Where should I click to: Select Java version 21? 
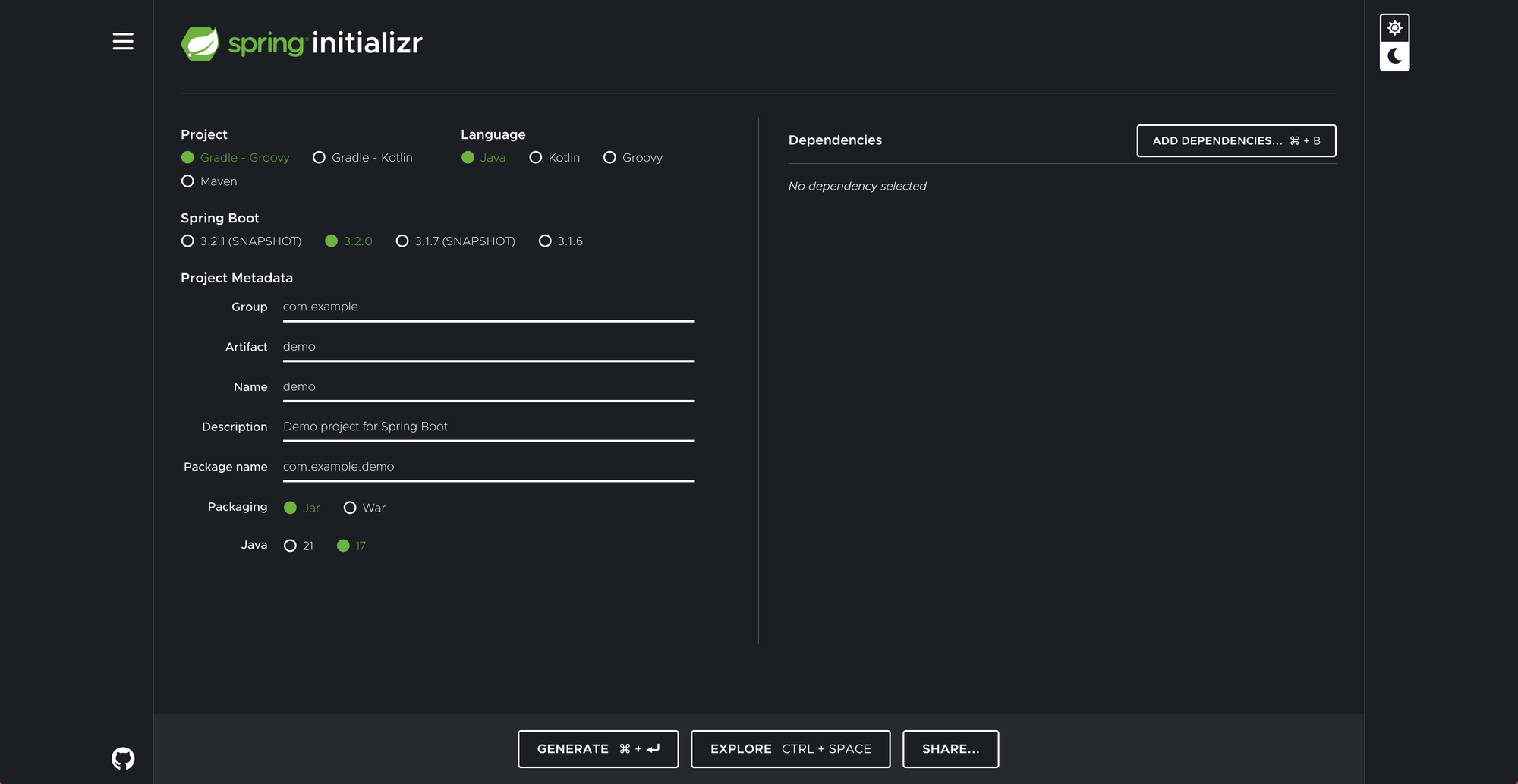coord(290,546)
